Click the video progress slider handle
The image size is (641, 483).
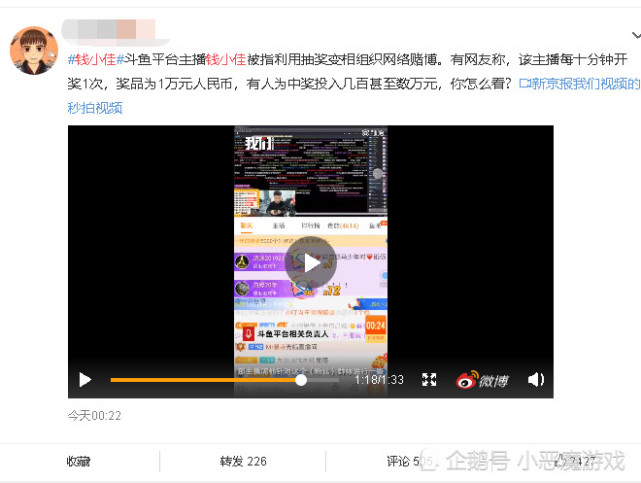[301, 380]
